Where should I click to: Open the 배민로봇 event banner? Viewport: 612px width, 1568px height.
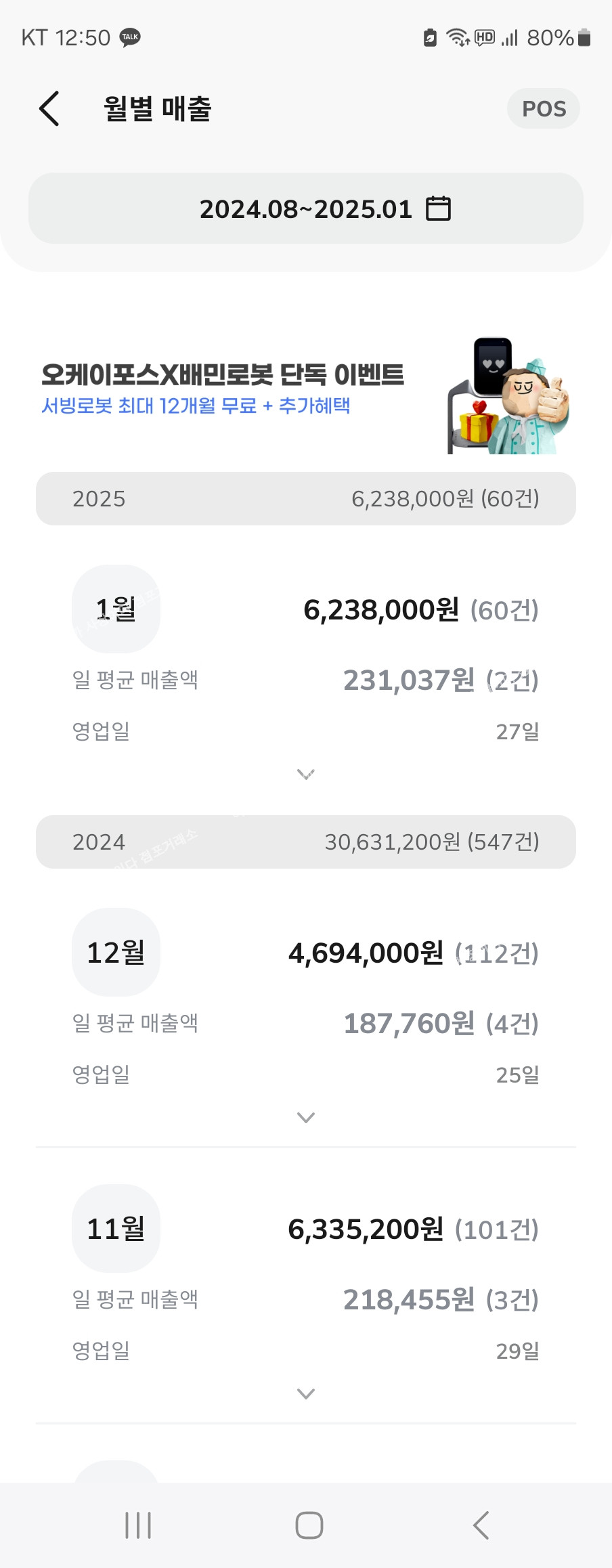(306, 394)
